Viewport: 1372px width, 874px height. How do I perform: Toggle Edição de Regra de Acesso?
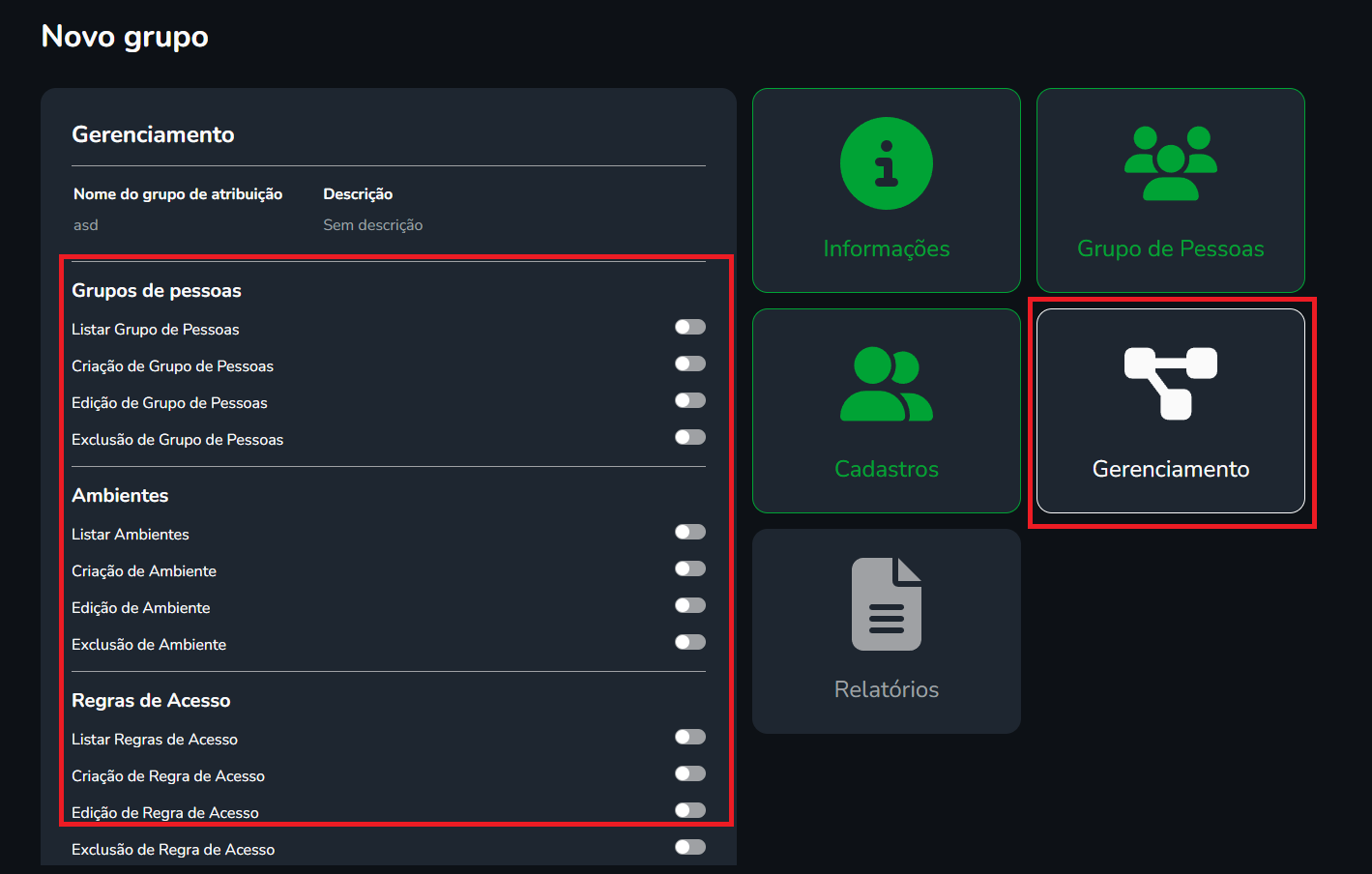(x=690, y=810)
